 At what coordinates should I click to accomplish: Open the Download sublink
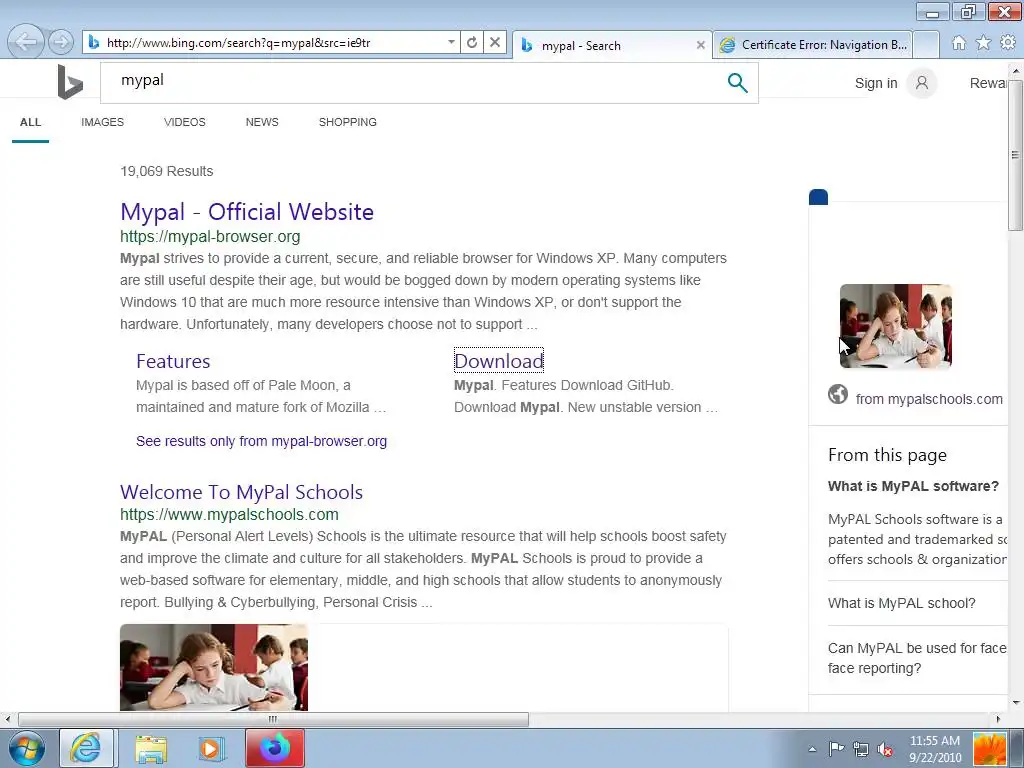coord(499,361)
